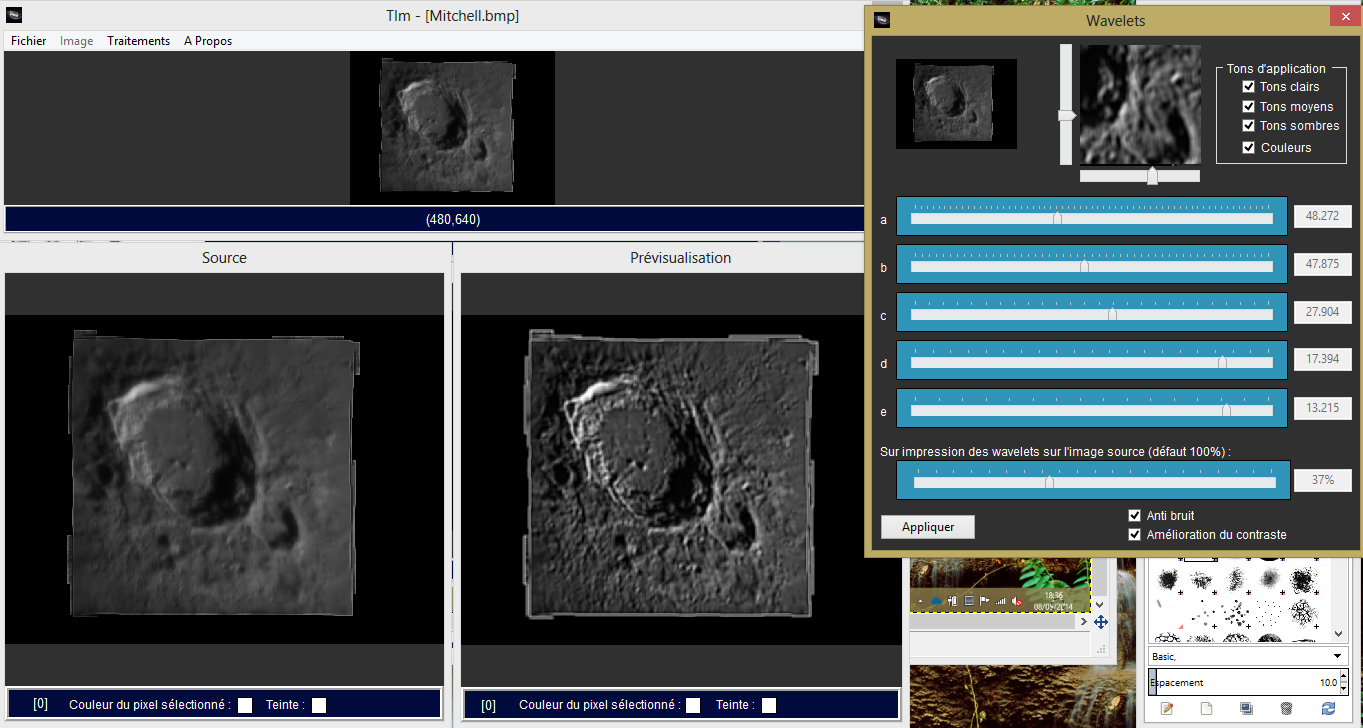
Task: Click the brushes list scroll-down arrow
Action: (x=1339, y=636)
